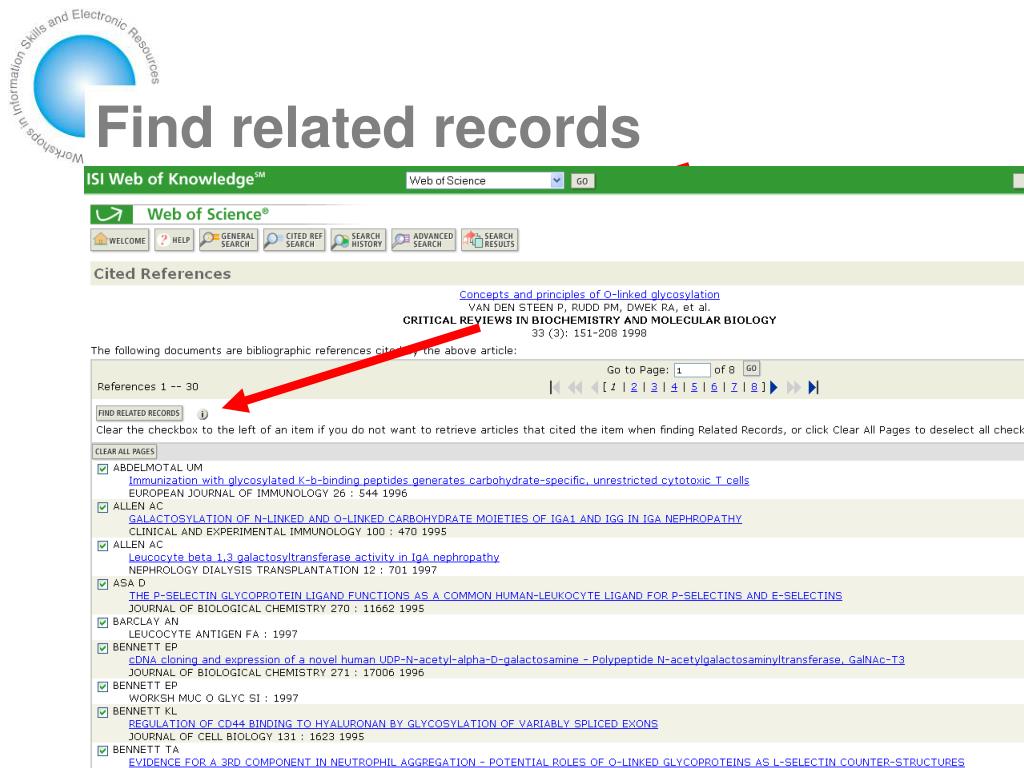Uncheck the BENNETT KL reference checkbox

tap(103, 712)
